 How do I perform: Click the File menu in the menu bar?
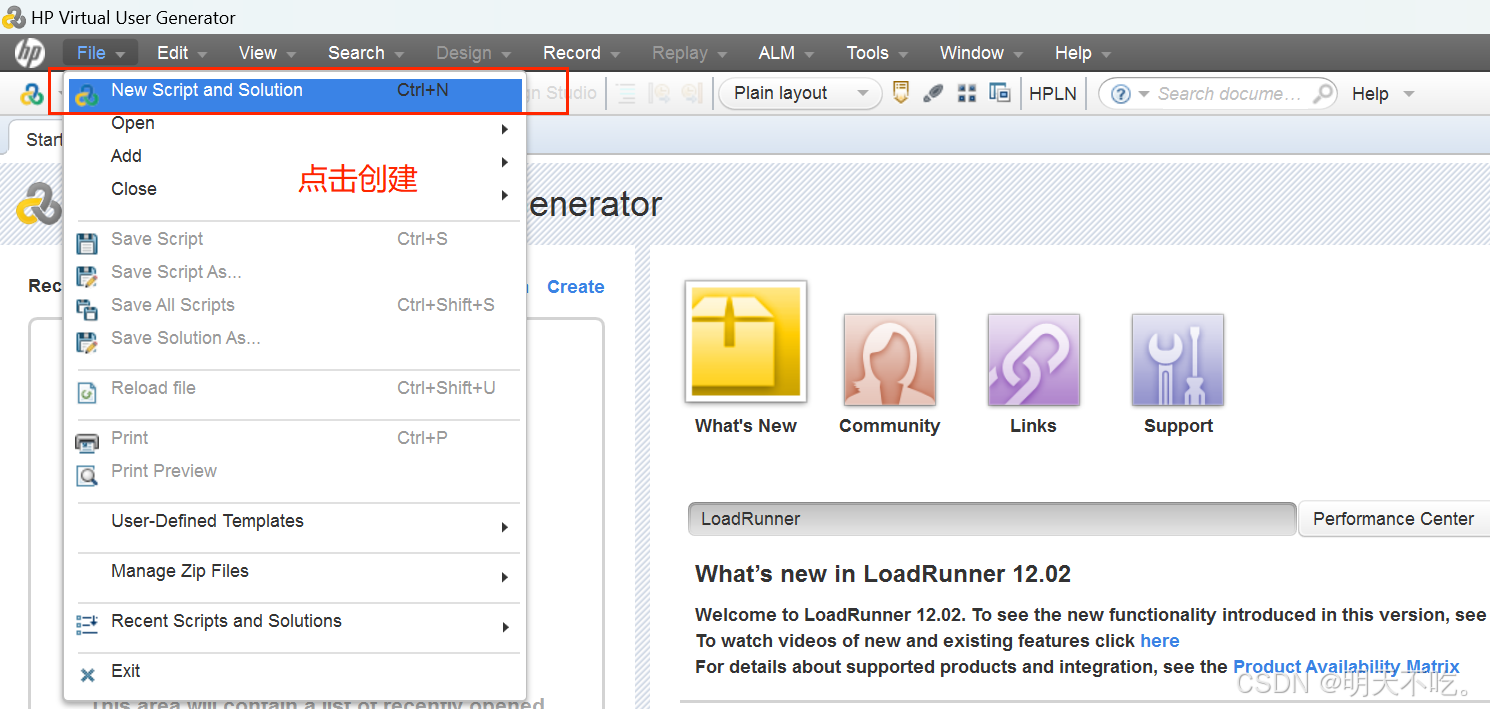click(100, 53)
